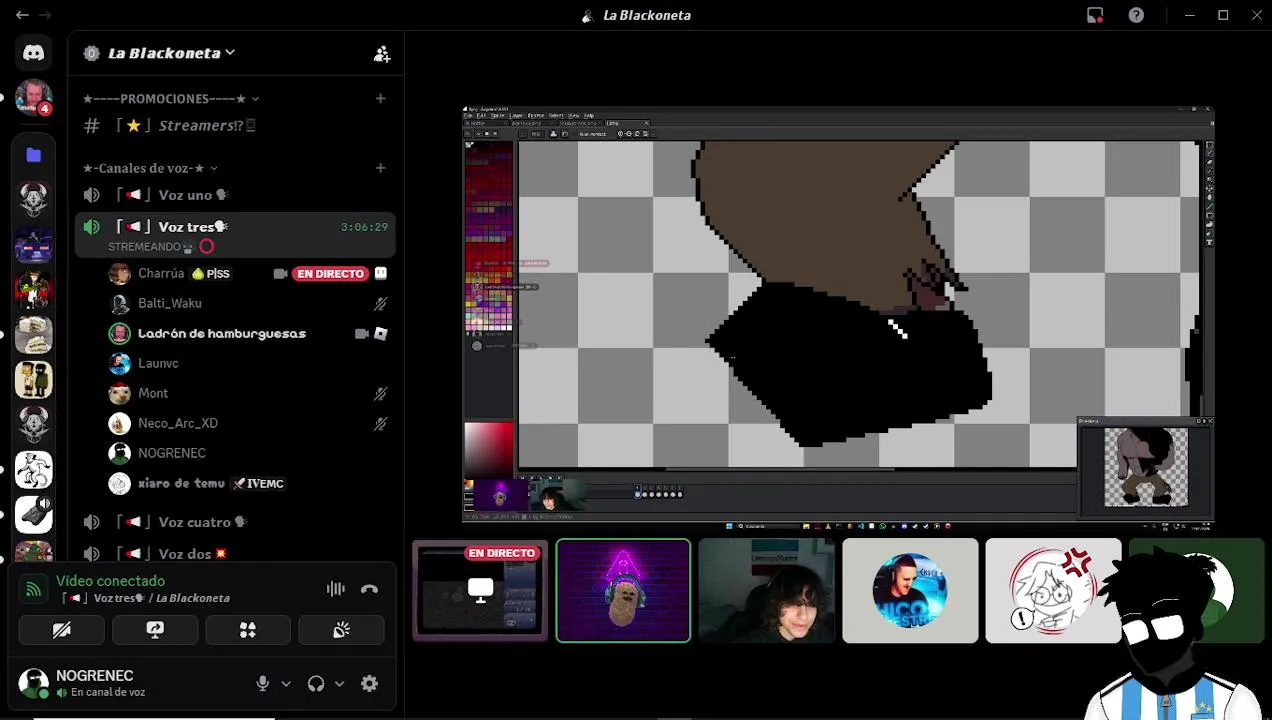
Task: Share your screen button
Action: tap(155, 630)
